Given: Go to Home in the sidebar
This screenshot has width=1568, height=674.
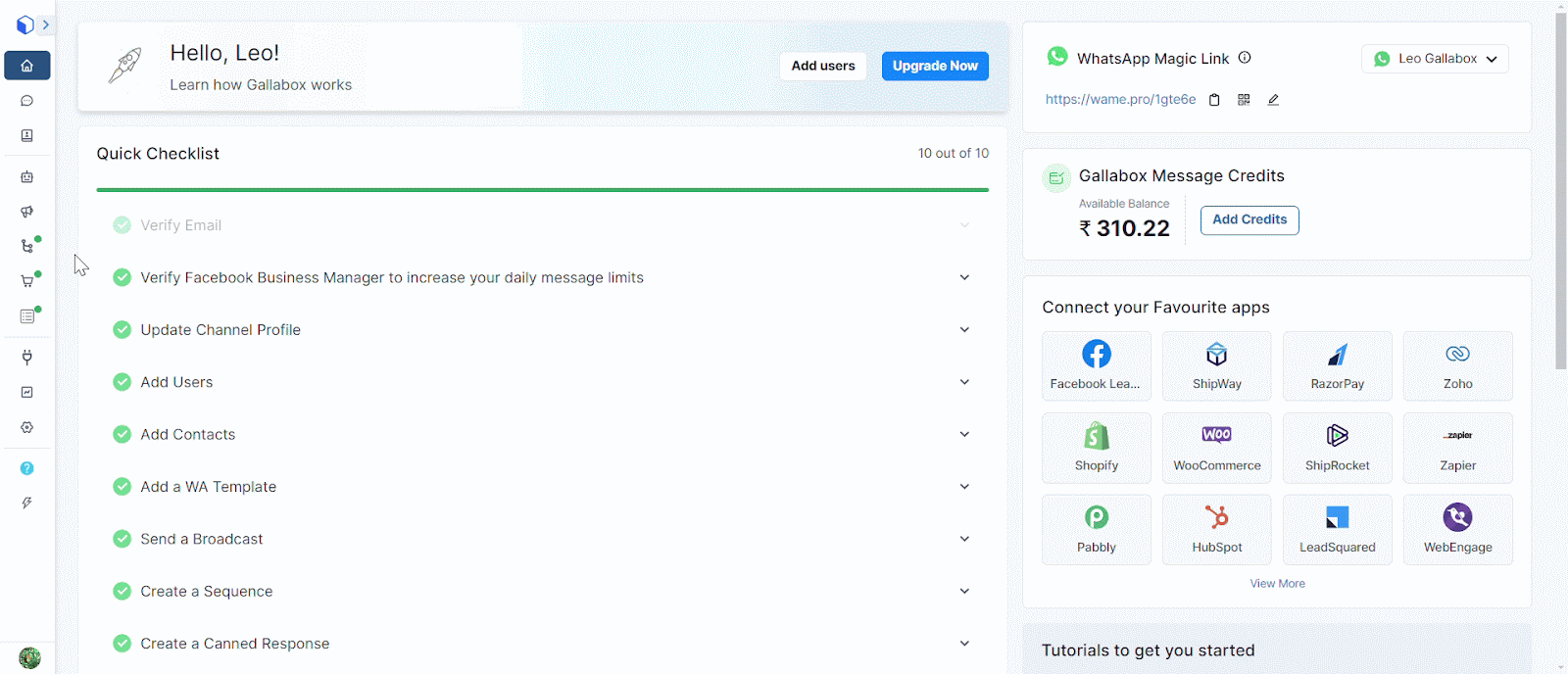Looking at the screenshot, I should (x=27, y=66).
